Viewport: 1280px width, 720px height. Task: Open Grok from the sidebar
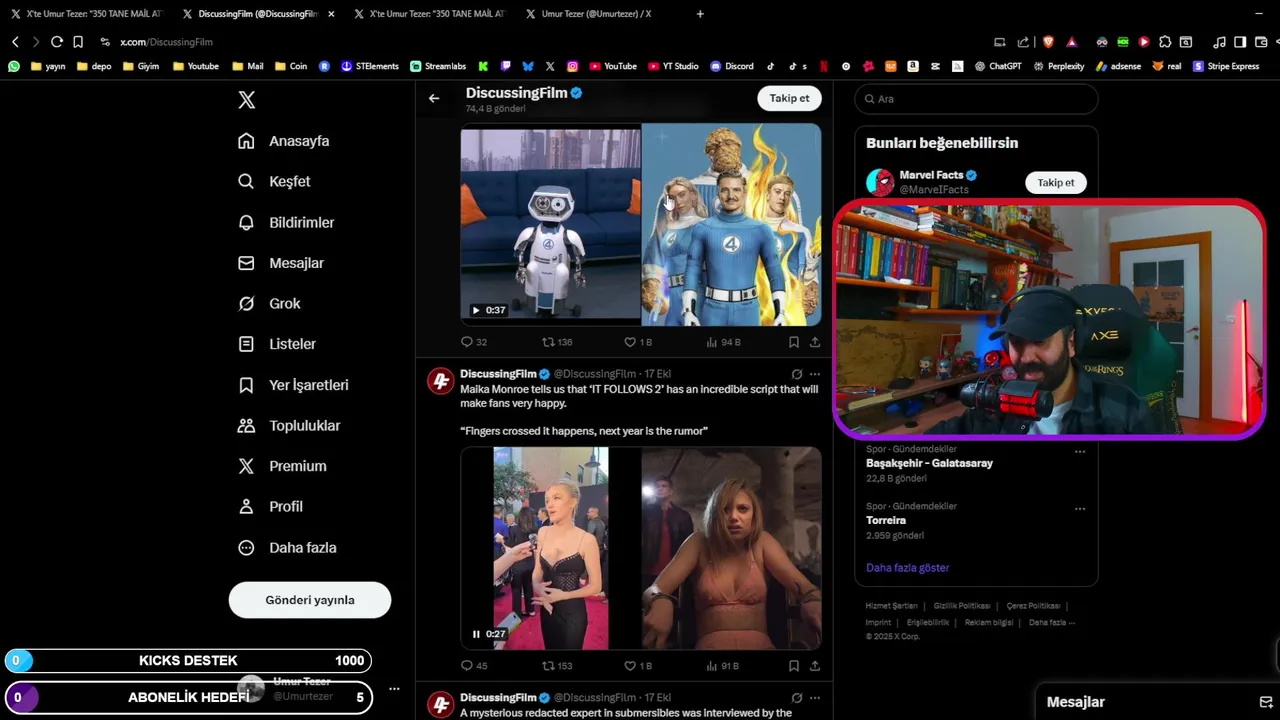point(269,303)
